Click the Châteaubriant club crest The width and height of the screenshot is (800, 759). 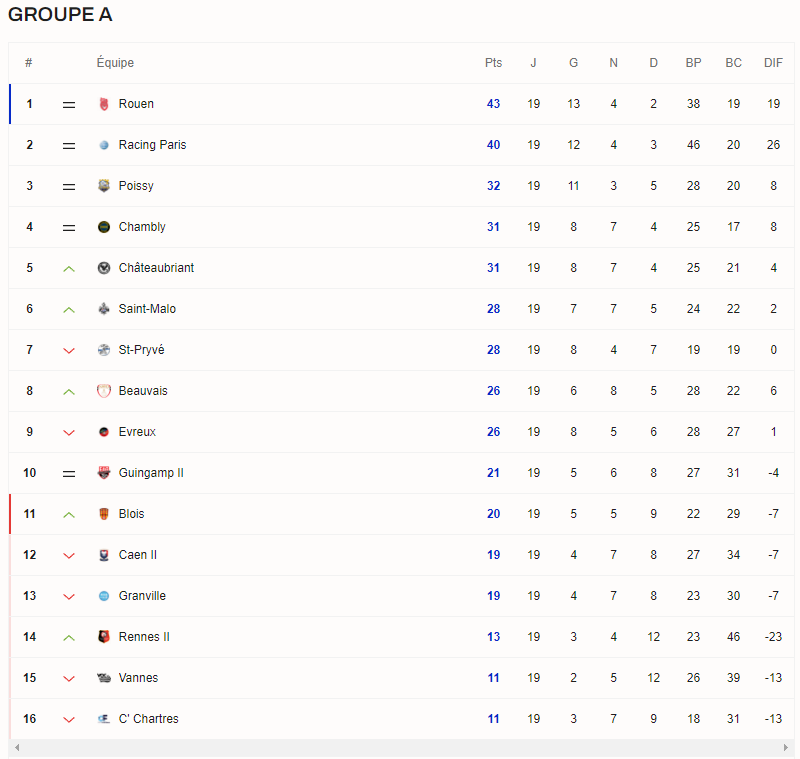click(x=104, y=268)
